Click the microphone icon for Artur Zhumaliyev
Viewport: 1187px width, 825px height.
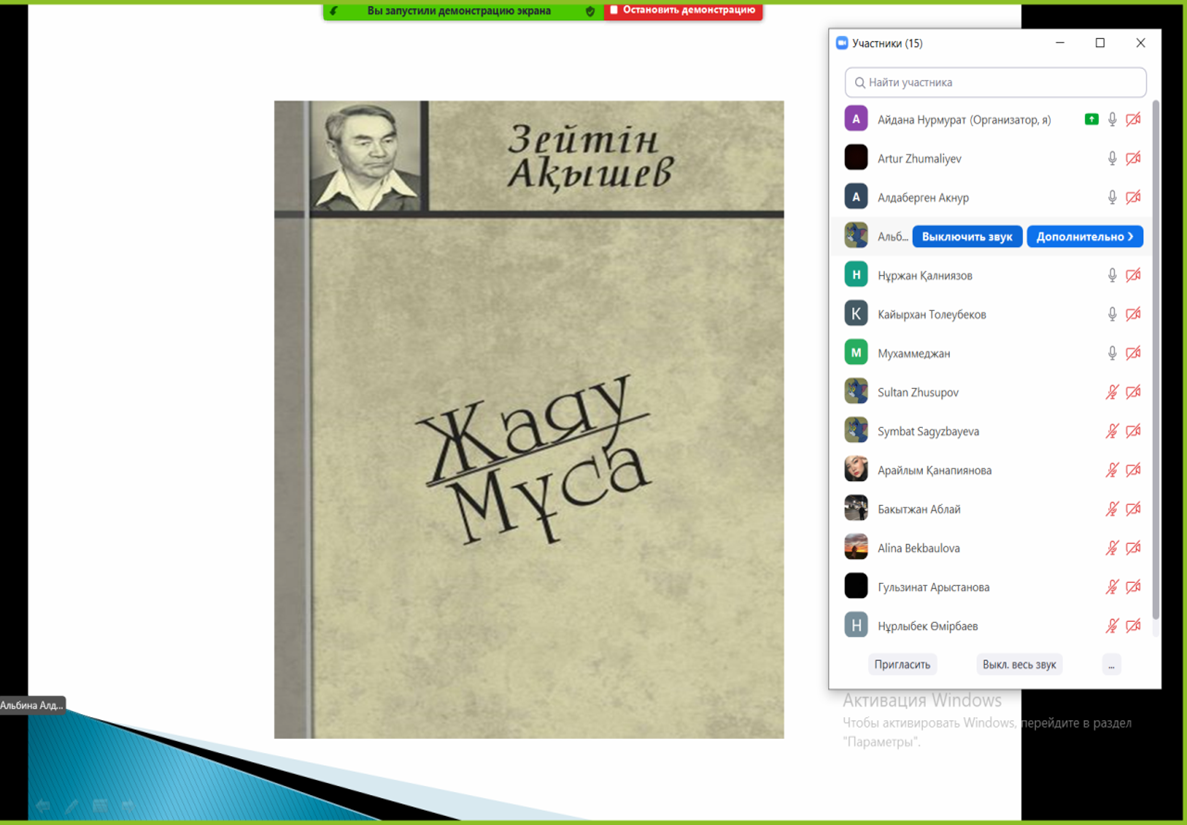pos(1111,158)
